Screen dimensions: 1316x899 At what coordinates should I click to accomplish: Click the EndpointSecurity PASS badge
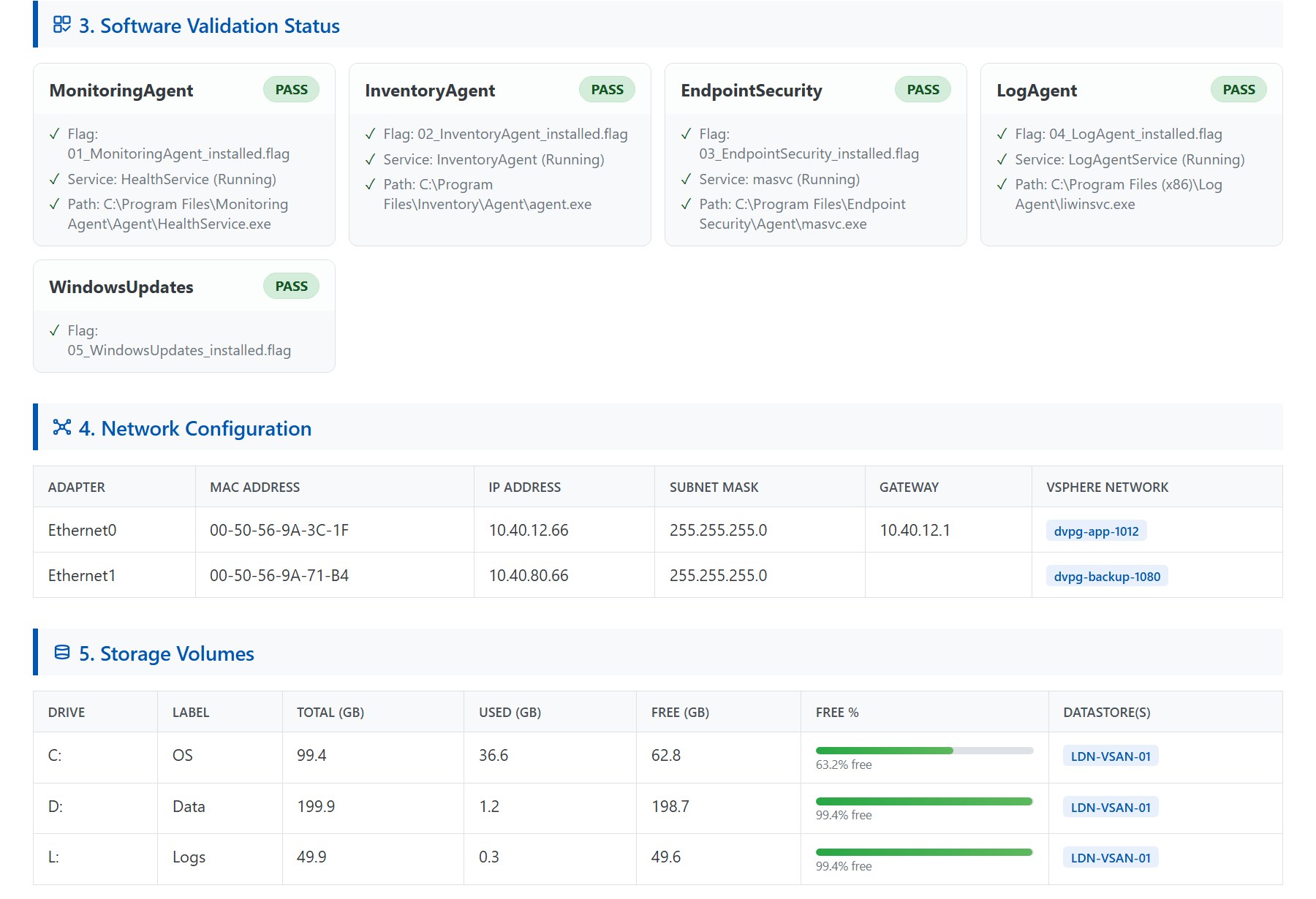[923, 89]
